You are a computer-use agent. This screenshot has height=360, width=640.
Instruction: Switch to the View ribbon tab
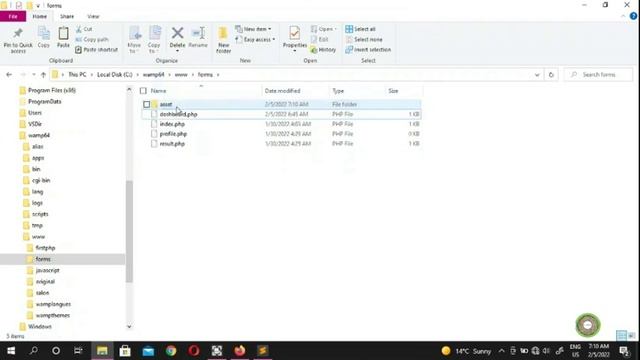click(x=93, y=16)
